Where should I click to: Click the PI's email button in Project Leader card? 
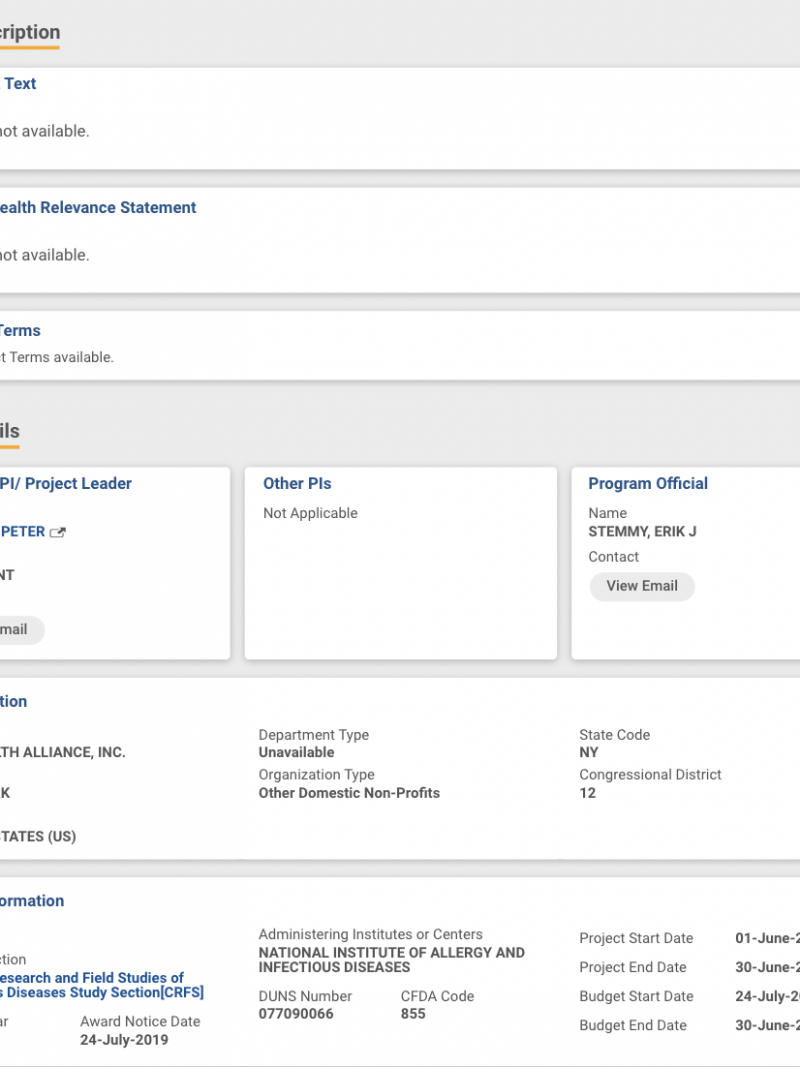click(x=18, y=630)
